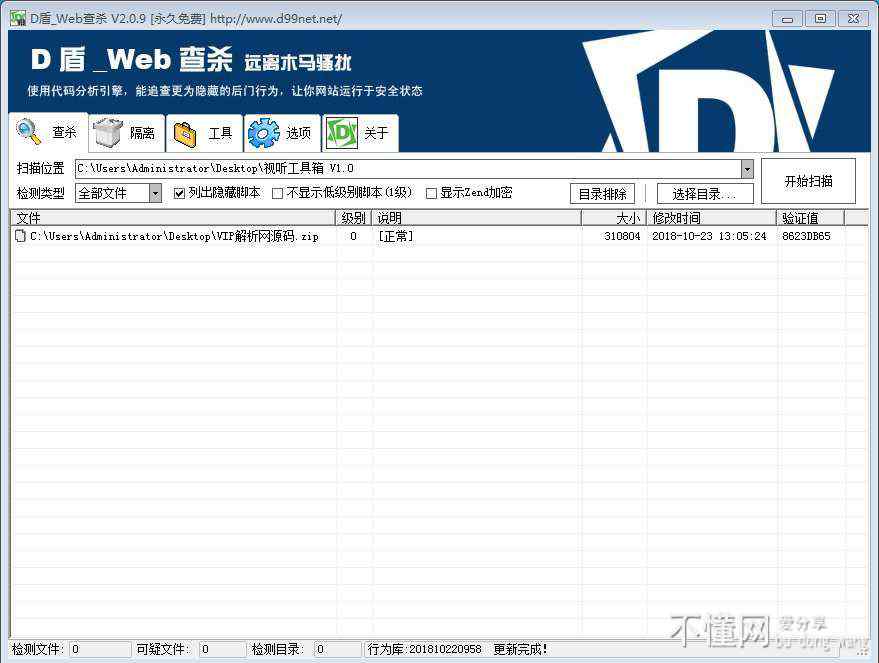Click the file icon beside VIP解析网源码.zip
Viewport: 879px width, 663px height.
20,236
